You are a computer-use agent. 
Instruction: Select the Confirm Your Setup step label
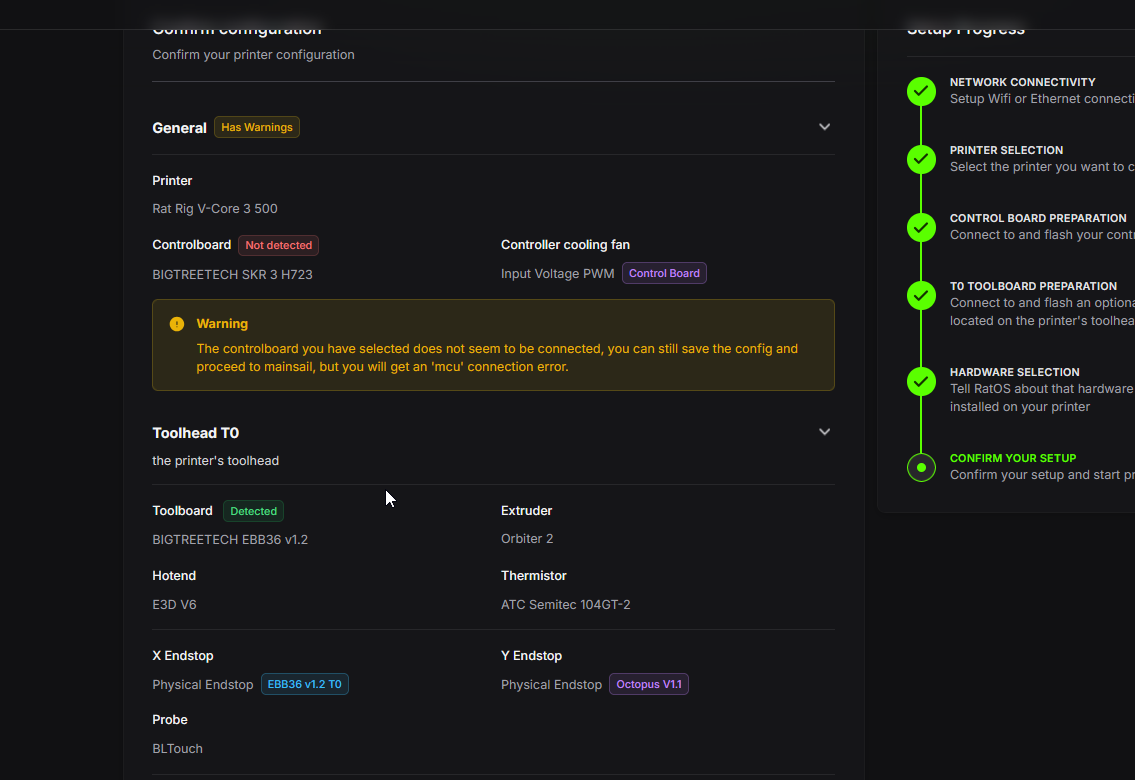(1013, 458)
